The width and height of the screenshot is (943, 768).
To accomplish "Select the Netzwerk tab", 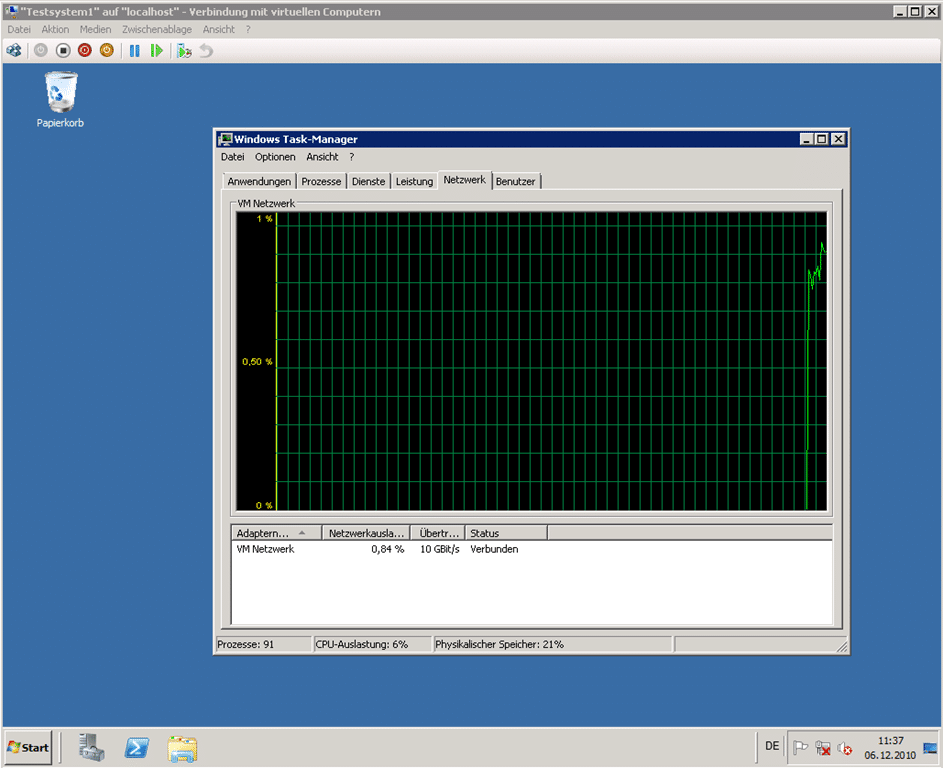I will tap(465, 179).
